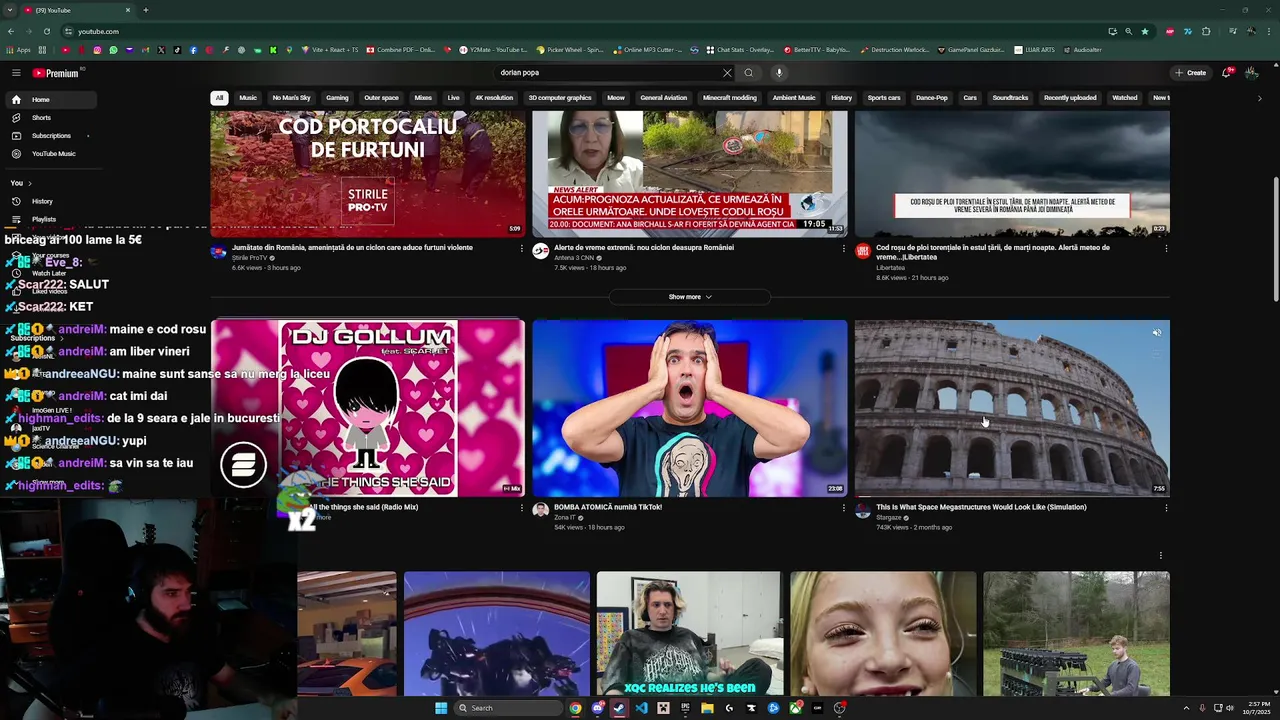Viewport: 1280px width, 720px height.
Task: Open the account avatar menu
Action: 1252,73
